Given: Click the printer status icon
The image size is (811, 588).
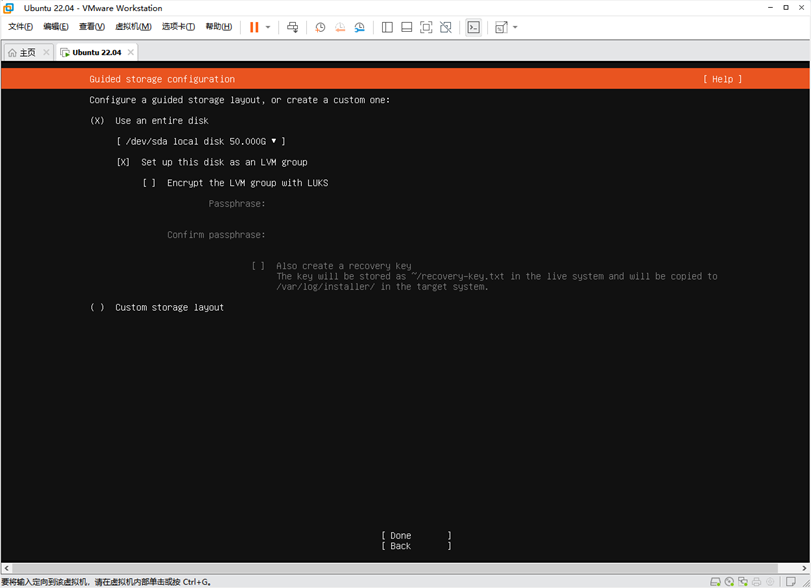Looking at the screenshot, I should (756, 582).
